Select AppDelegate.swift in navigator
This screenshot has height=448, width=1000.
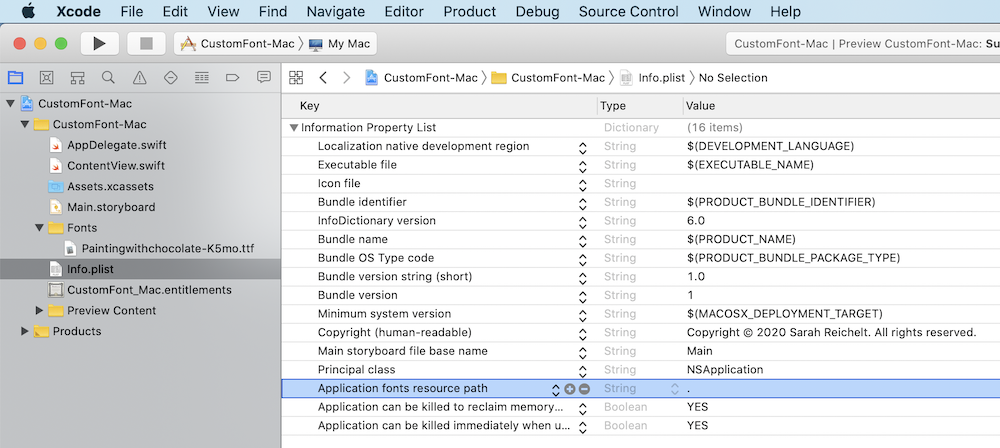(x=116, y=145)
